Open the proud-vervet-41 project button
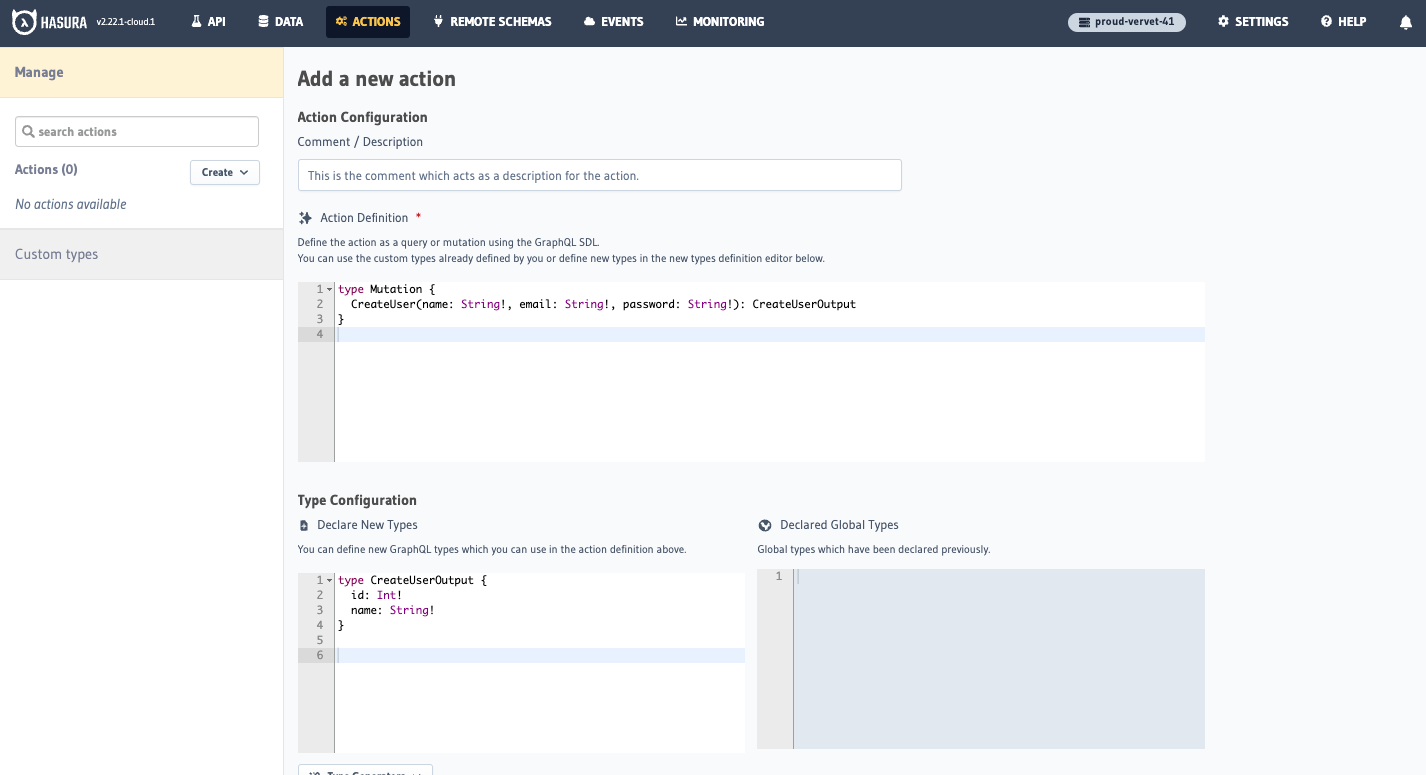This screenshot has height=775, width=1426. click(x=1126, y=21)
